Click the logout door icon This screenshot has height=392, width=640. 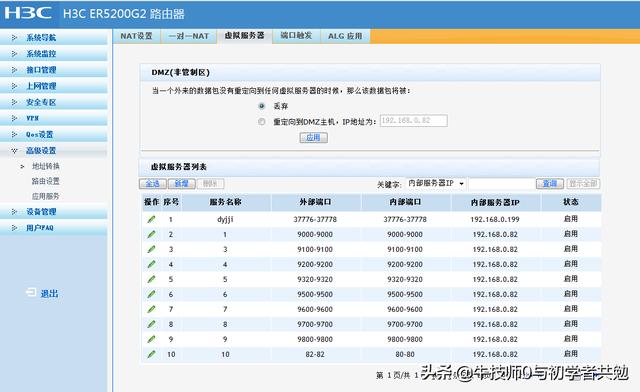(31, 292)
